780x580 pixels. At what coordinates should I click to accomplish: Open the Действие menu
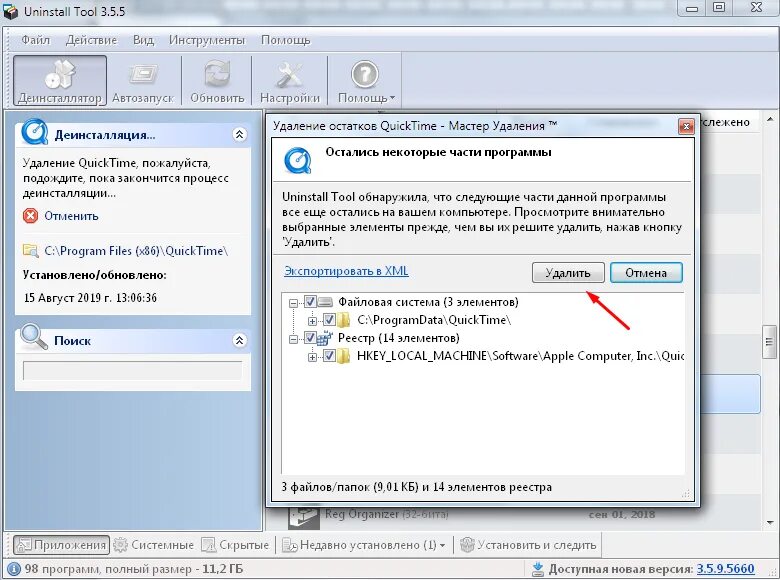point(91,40)
